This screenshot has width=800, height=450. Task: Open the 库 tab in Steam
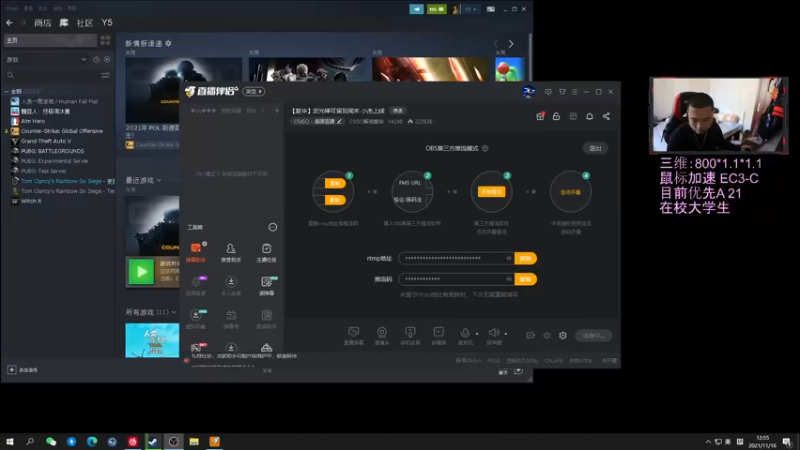[x=64, y=23]
